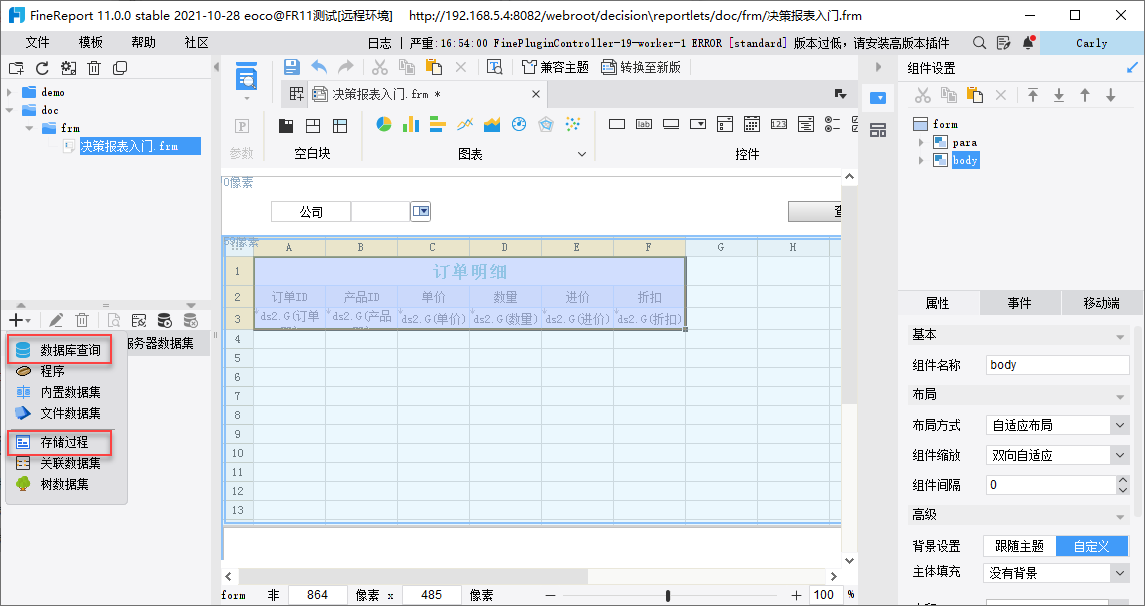Open the 社区 menu

click(x=196, y=43)
